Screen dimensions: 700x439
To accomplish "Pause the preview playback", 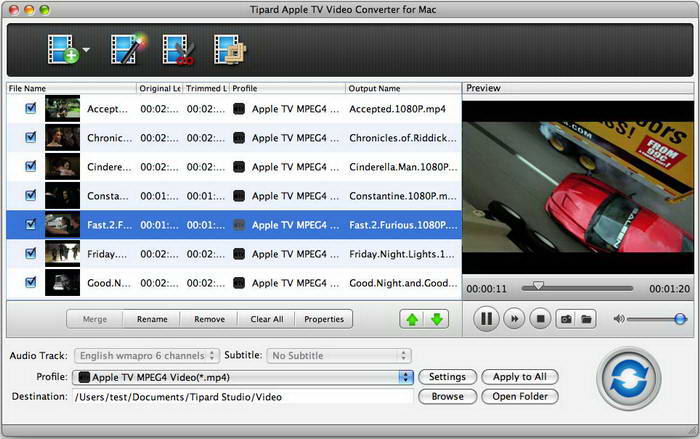I will coord(486,319).
